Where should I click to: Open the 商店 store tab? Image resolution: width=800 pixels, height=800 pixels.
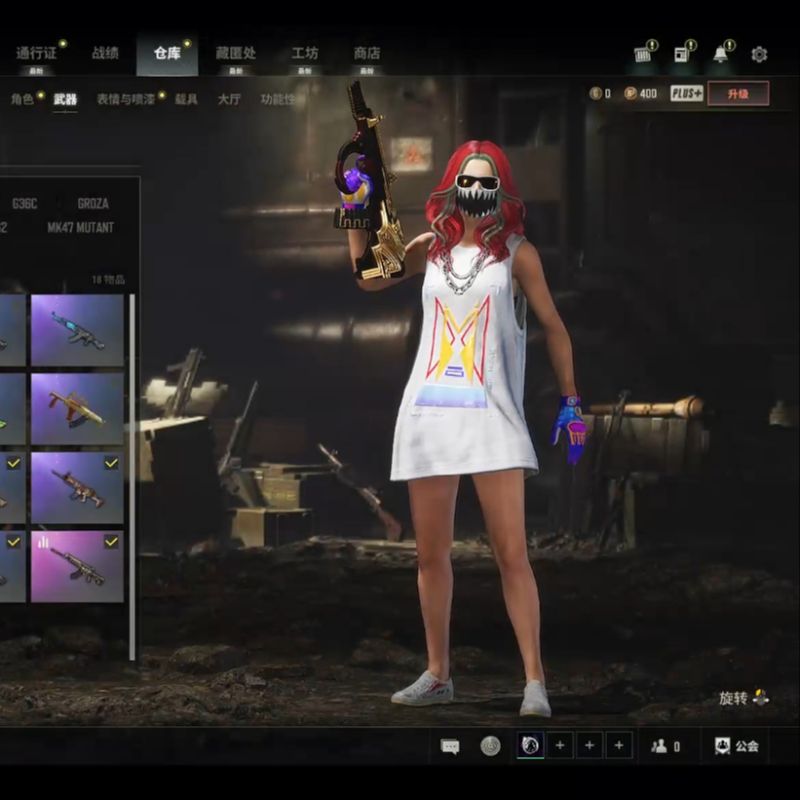pos(367,53)
